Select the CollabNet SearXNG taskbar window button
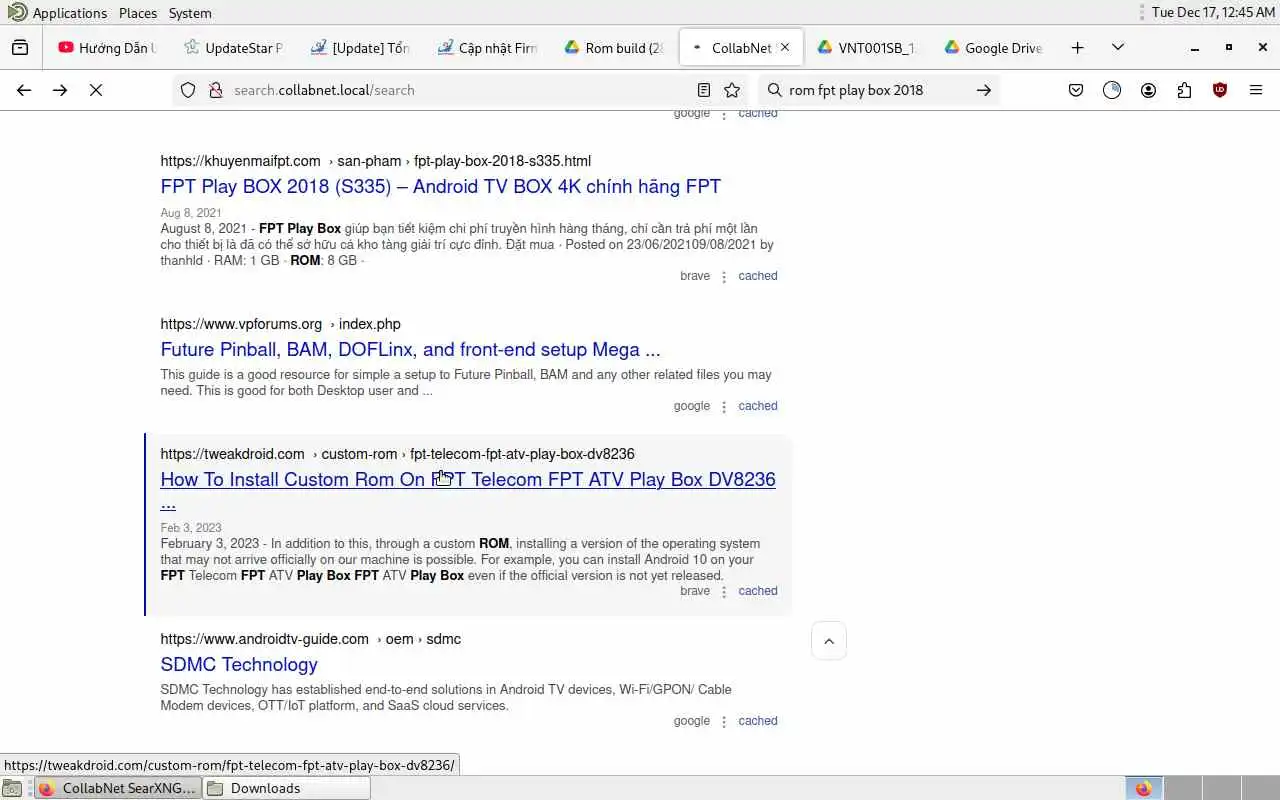 click(x=118, y=788)
